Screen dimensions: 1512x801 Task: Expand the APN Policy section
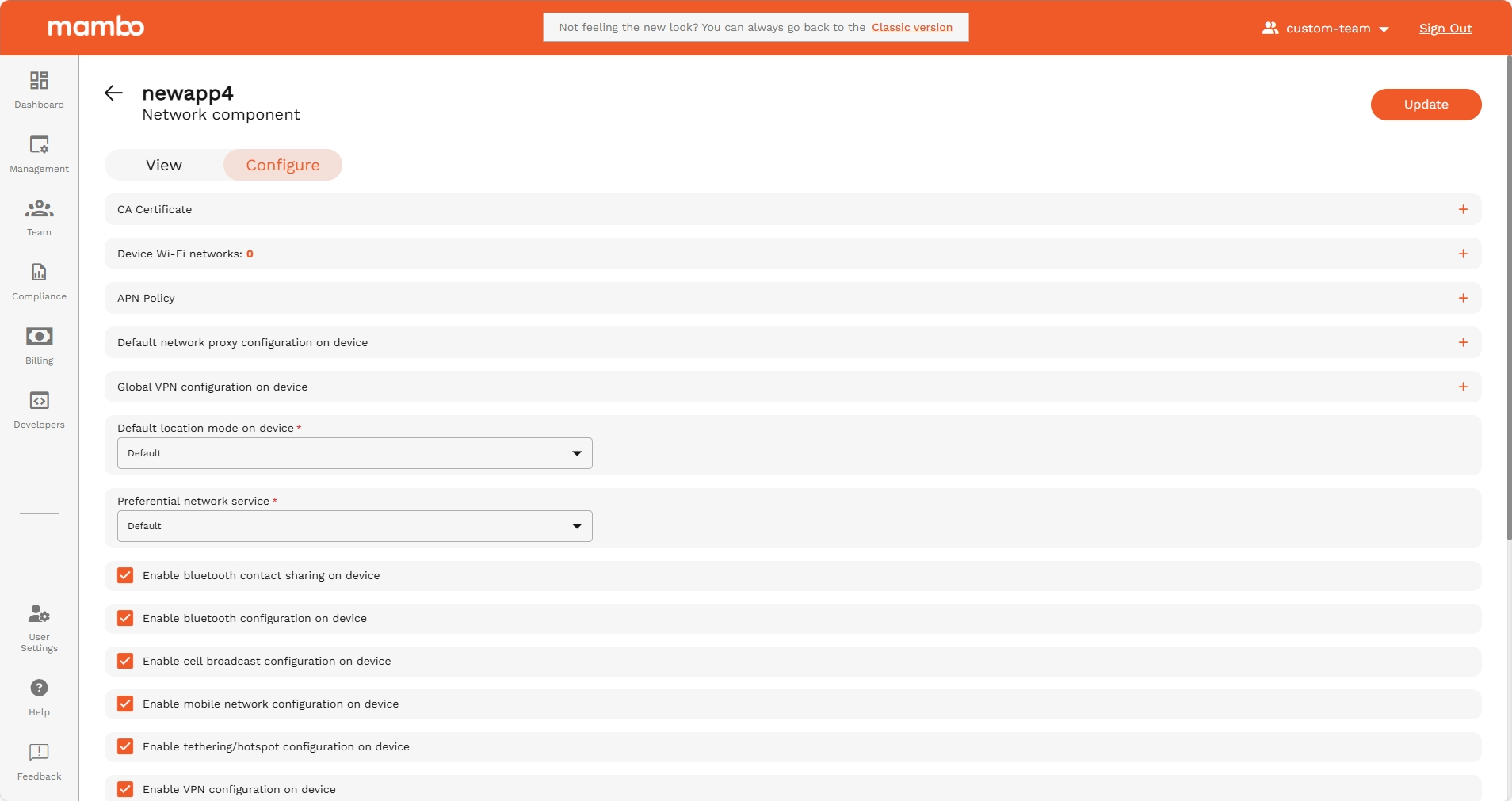click(x=1462, y=298)
